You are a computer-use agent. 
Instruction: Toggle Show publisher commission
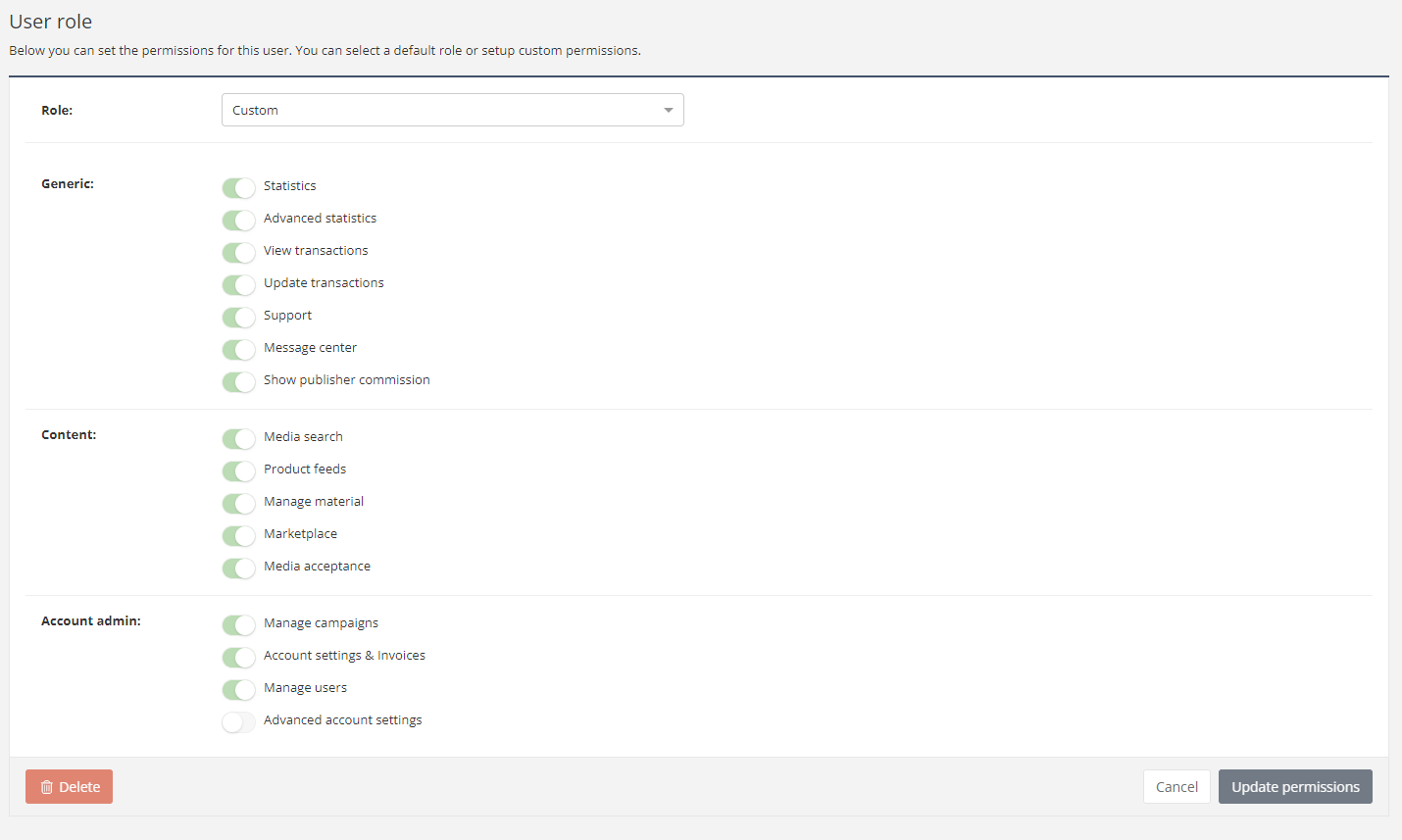(x=238, y=381)
